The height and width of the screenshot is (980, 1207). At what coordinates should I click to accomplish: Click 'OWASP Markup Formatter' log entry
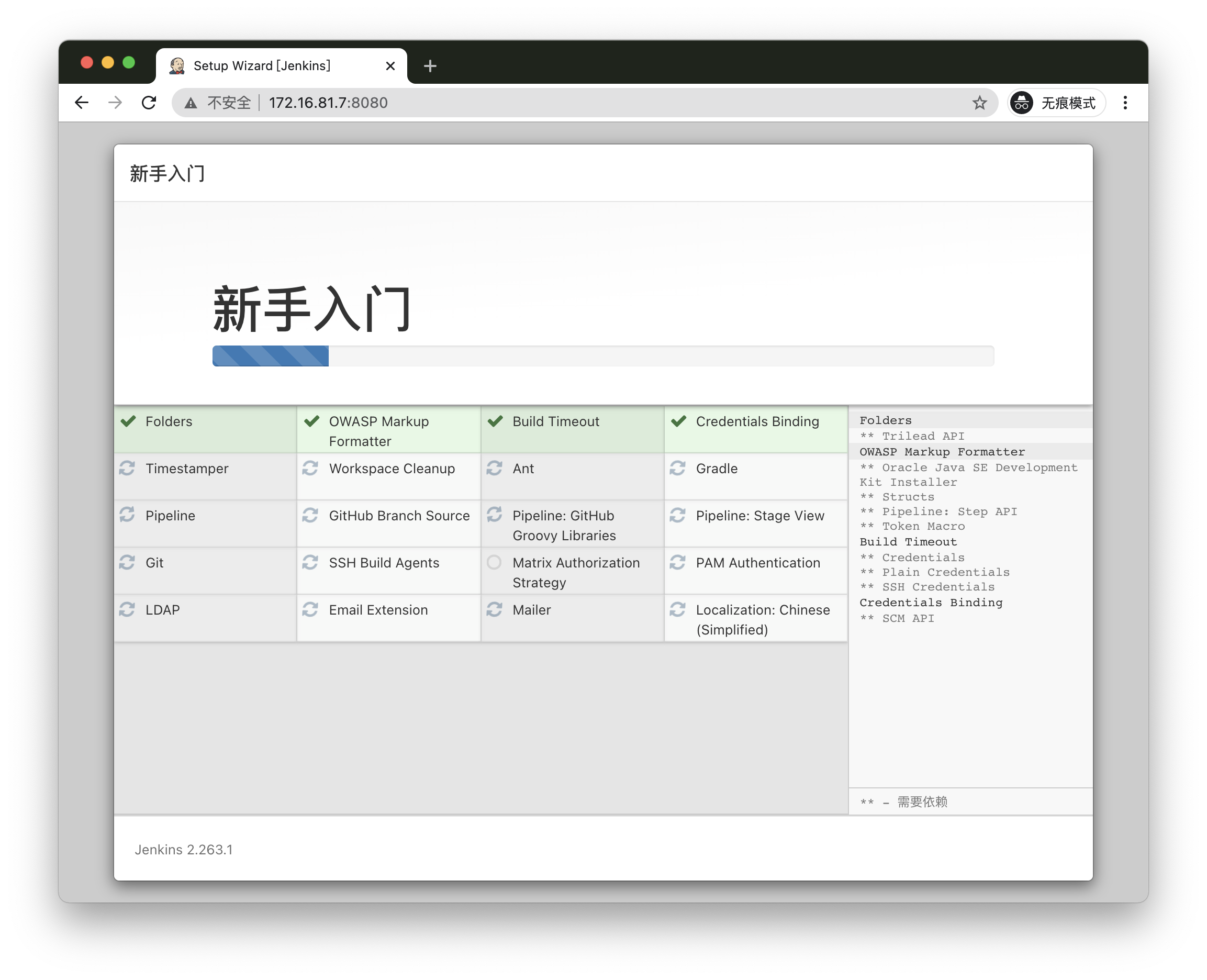(x=942, y=452)
